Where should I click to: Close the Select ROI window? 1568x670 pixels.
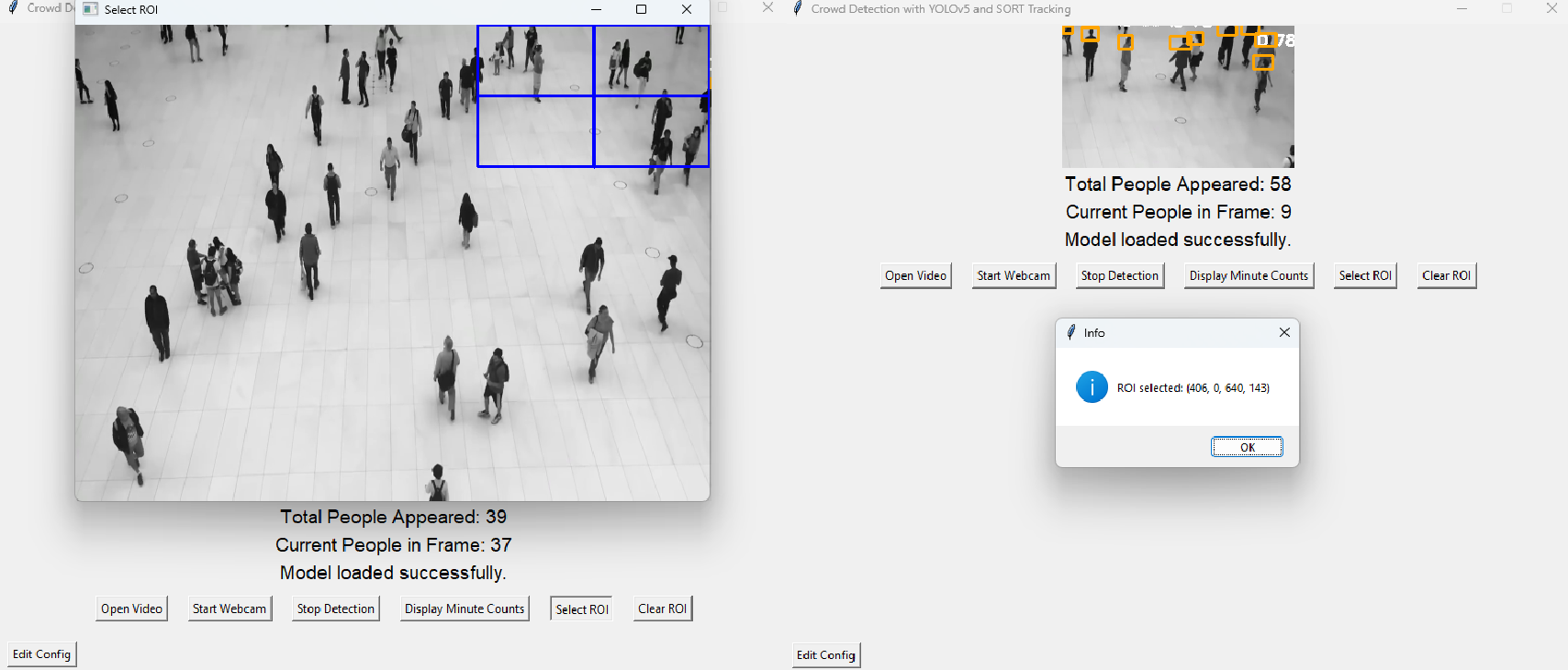point(686,9)
